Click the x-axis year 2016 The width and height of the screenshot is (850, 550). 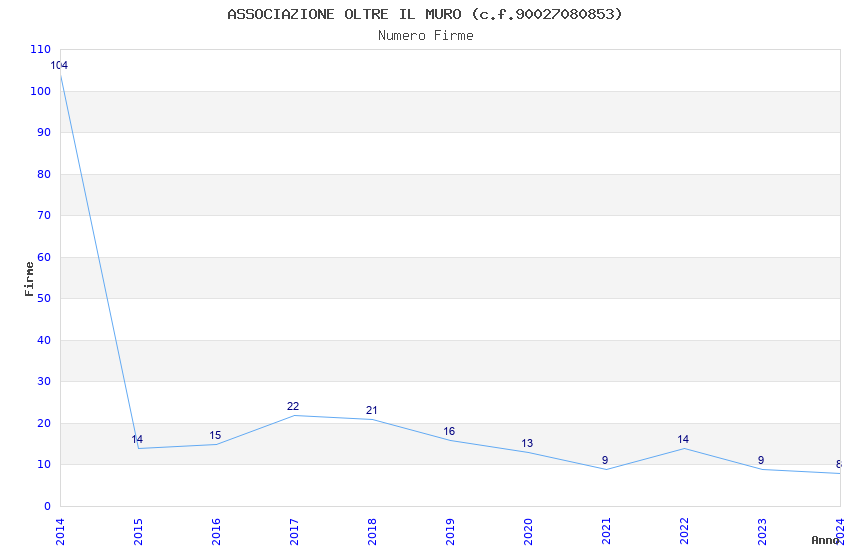[x=216, y=532]
